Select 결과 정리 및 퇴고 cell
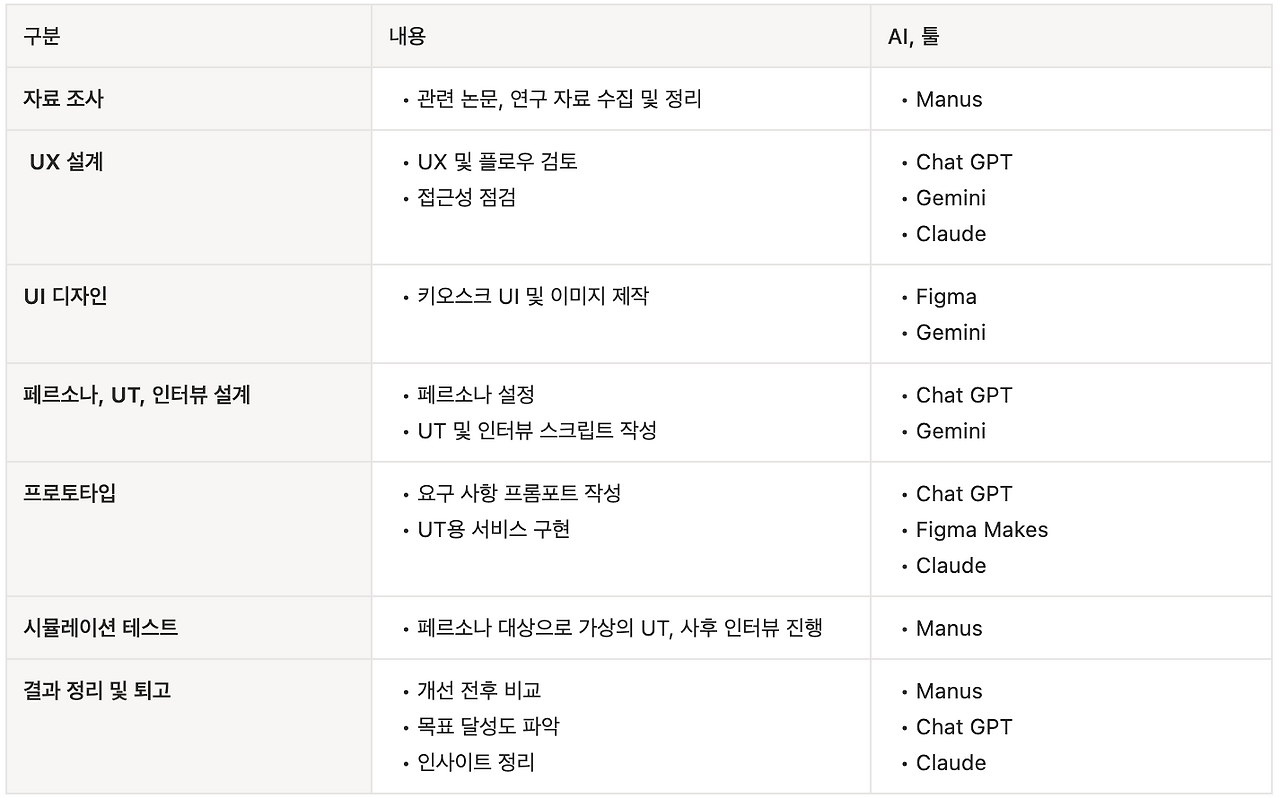 coord(97,690)
